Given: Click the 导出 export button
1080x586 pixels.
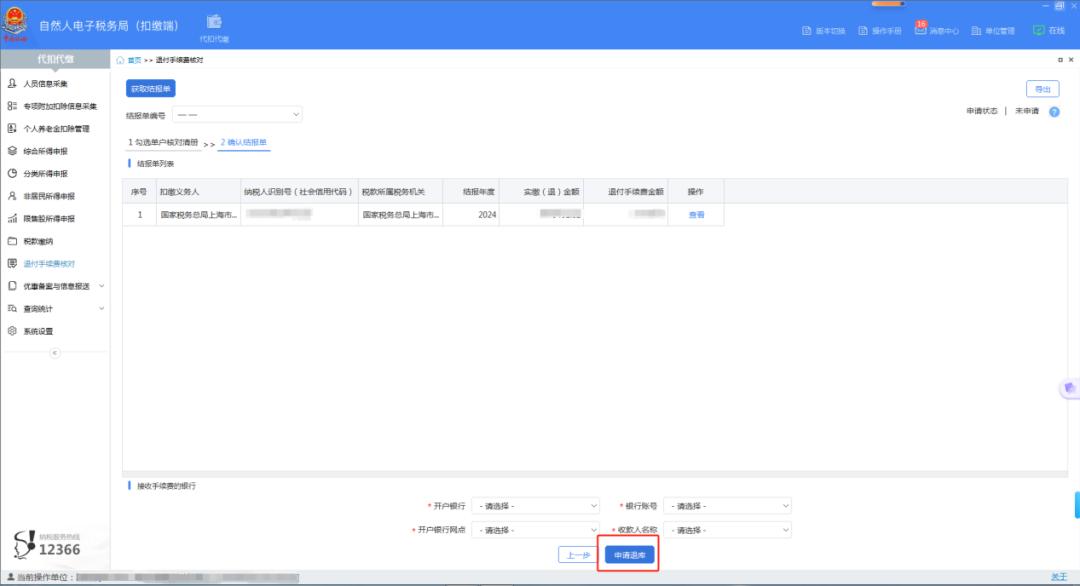Looking at the screenshot, I should pyautogui.click(x=1042, y=89).
